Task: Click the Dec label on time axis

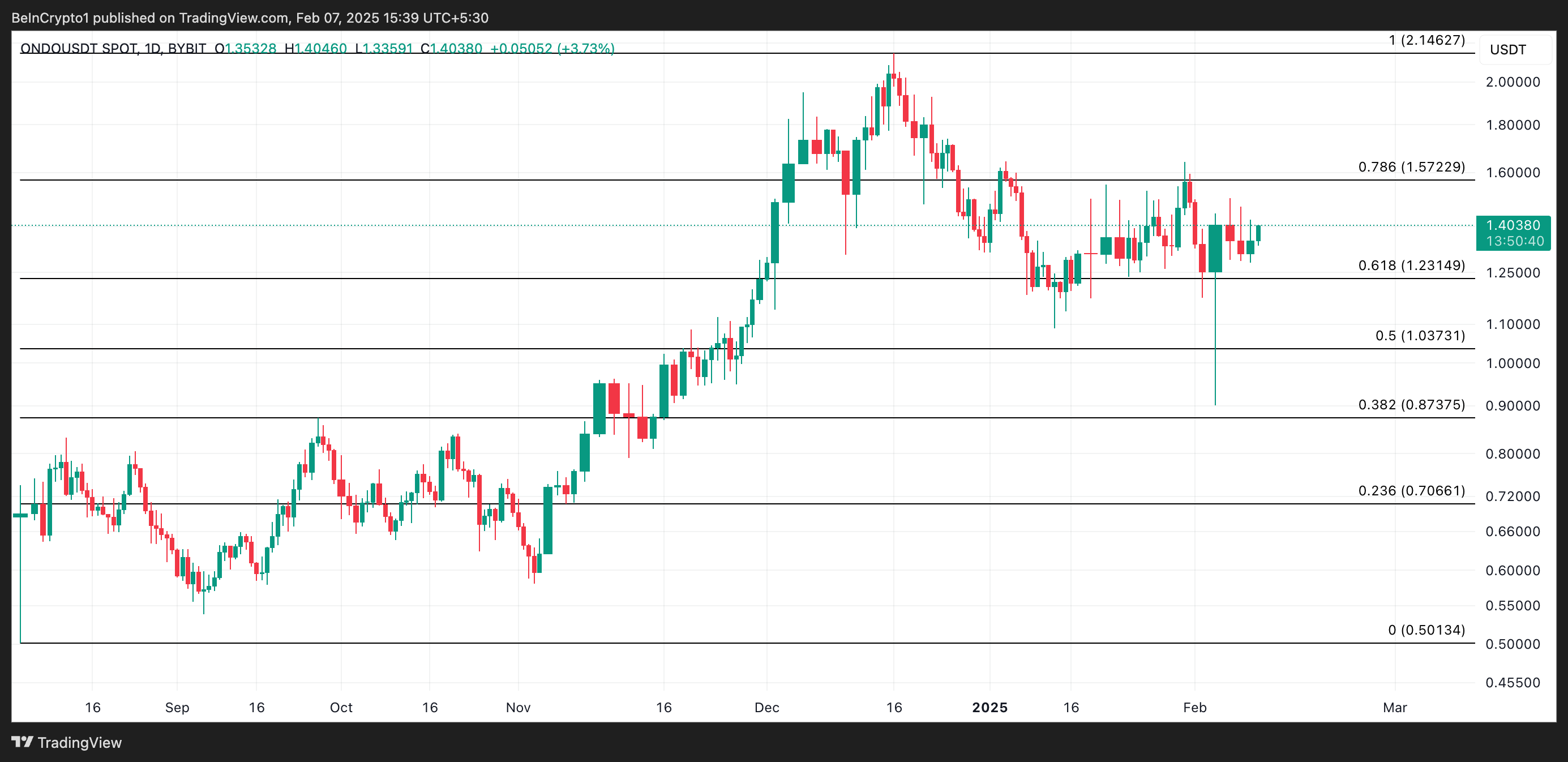Action: click(766, 707)
